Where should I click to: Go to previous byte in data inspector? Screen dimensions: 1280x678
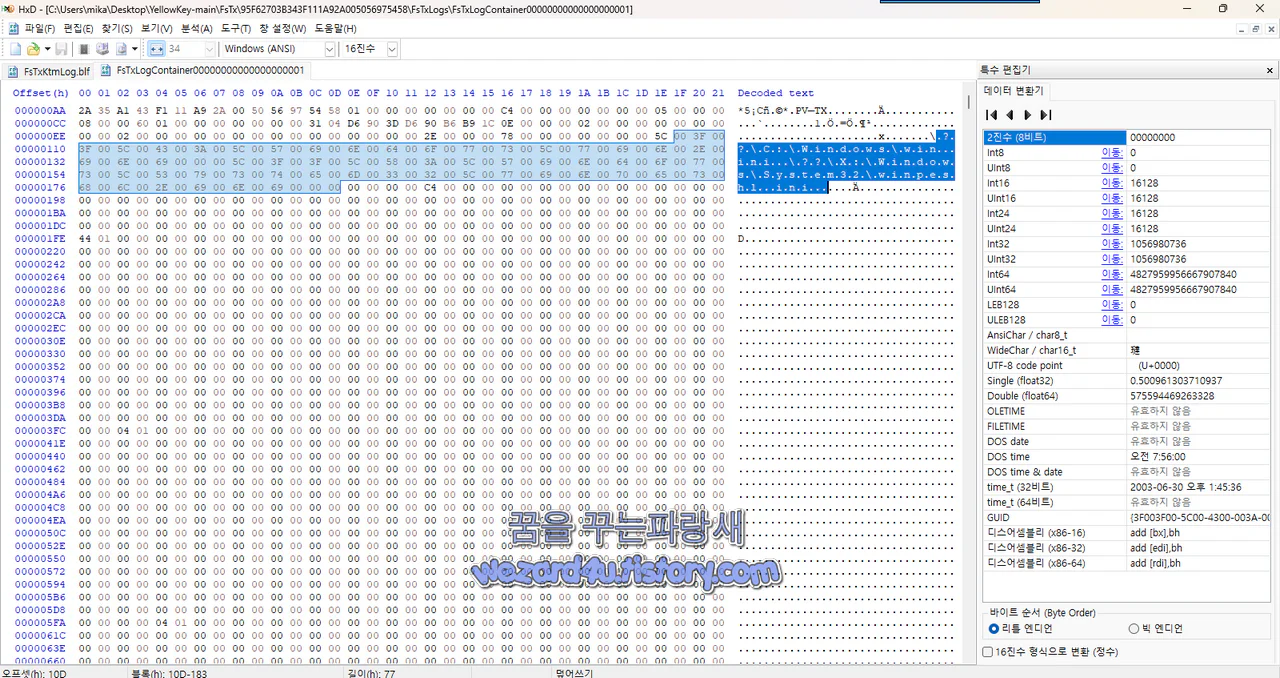pos(1010,115)
